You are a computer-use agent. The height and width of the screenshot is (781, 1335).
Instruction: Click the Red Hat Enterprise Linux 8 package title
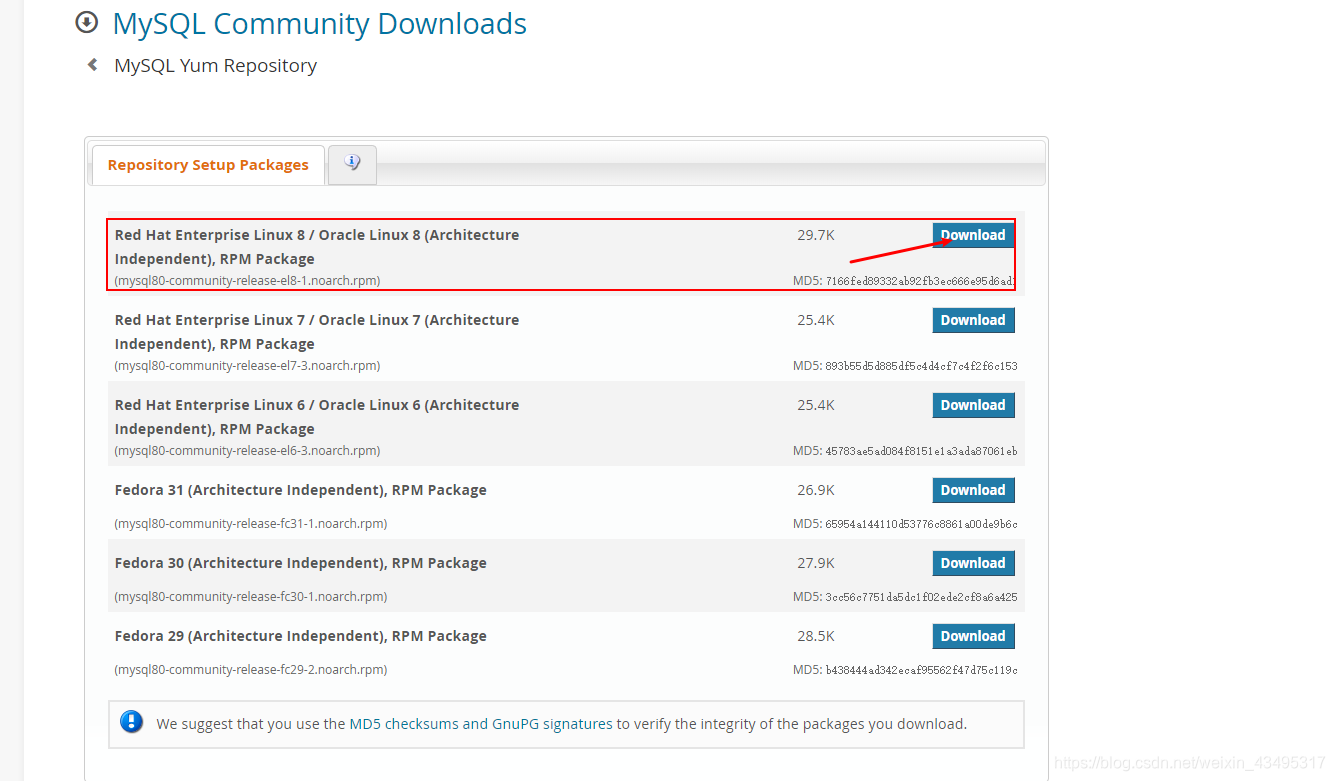pyautogui.click(x=317, y=247)
